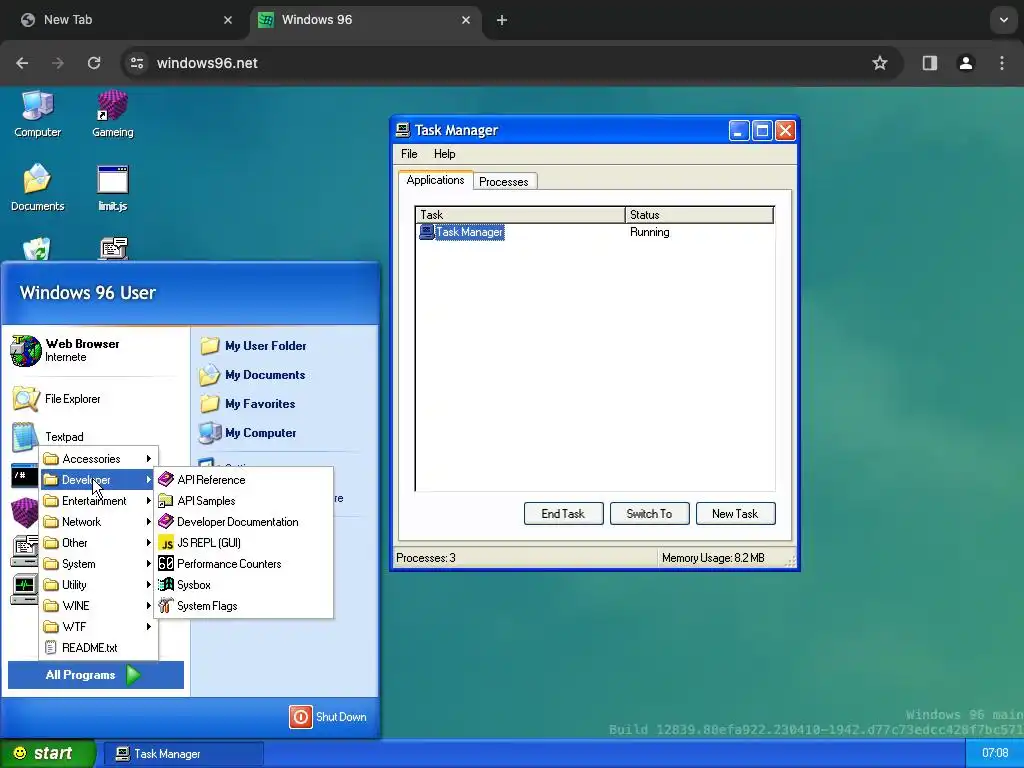The image size is (1024, 768).
Task: Switch to the New Tab browser tab
Action: tap(124, 20)
